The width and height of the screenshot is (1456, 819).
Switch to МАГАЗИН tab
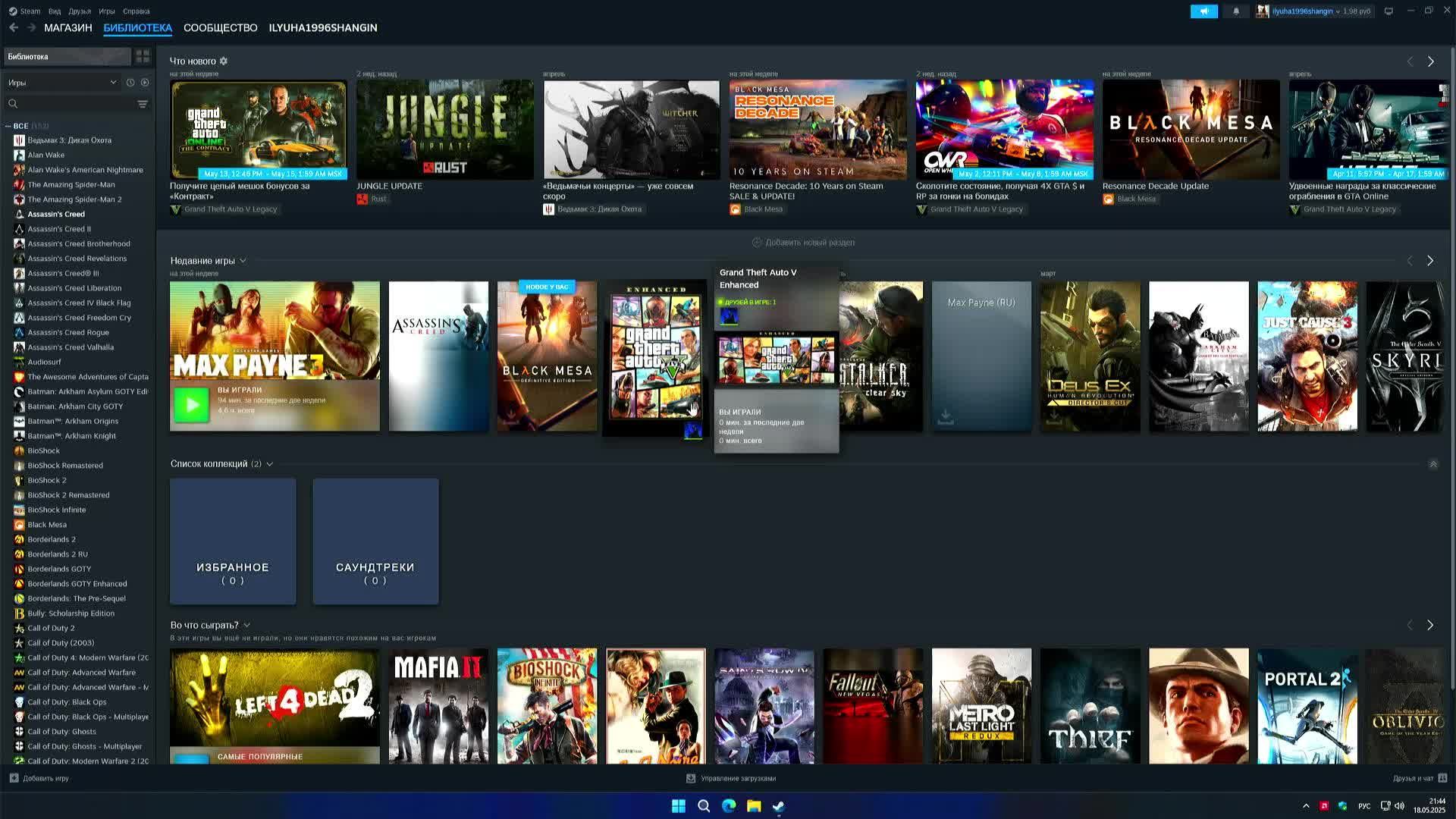tap(68, 28)
